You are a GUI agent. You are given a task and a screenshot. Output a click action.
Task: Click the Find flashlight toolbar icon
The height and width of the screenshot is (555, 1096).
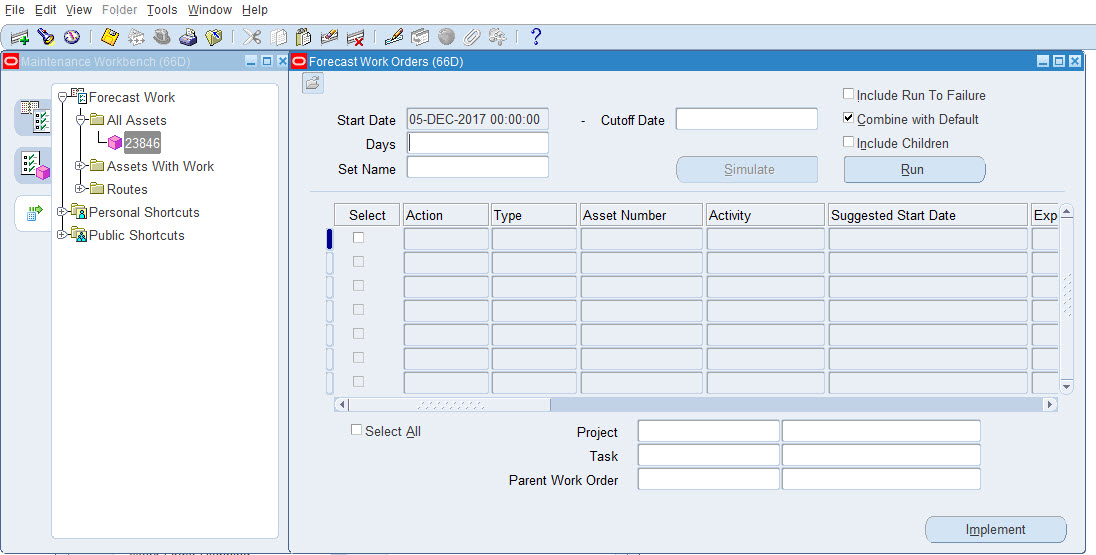coord(45,36)
